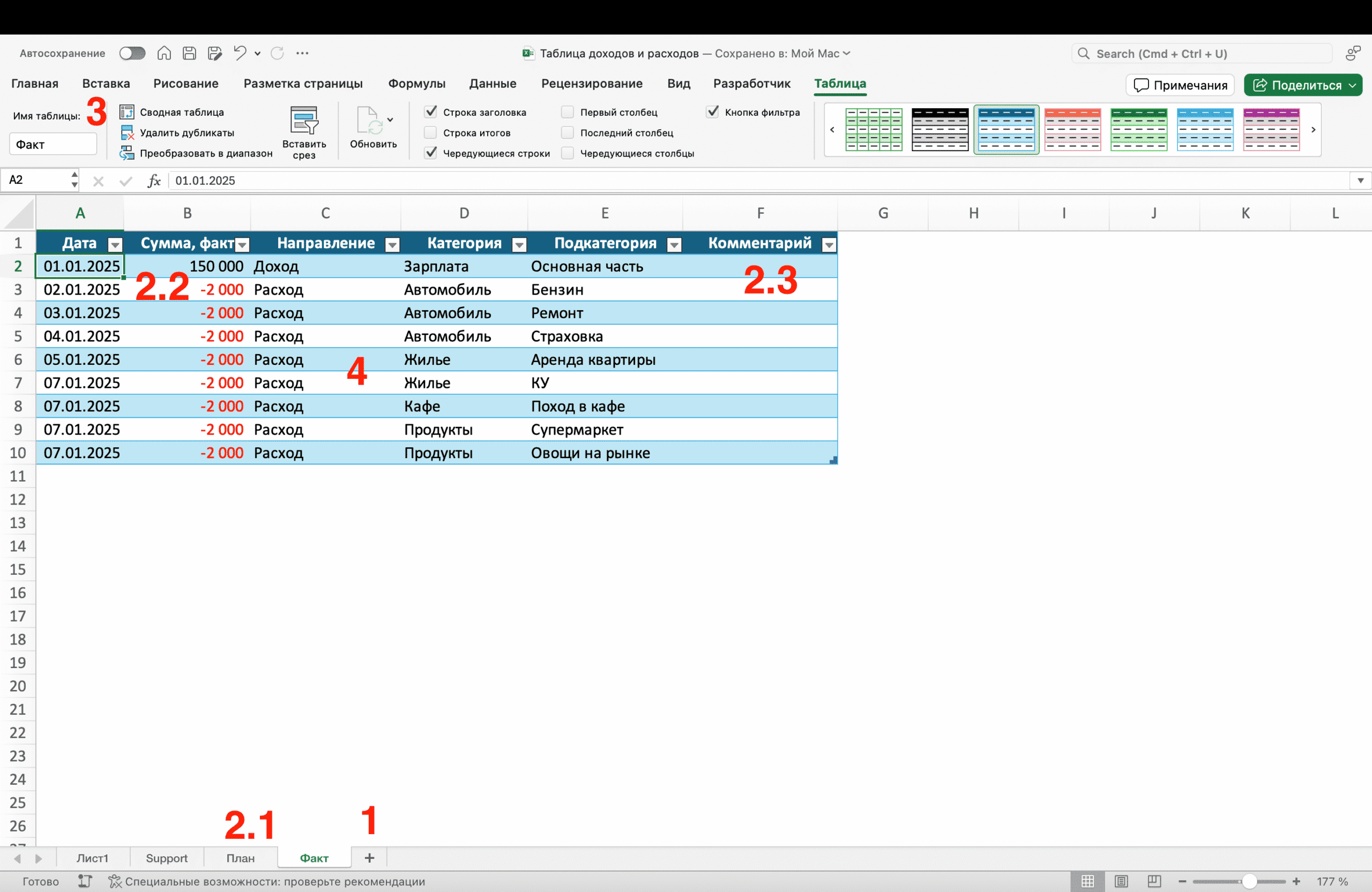
Task: Click the Имя таблицы field containing Факт
Action: [53, 144]
